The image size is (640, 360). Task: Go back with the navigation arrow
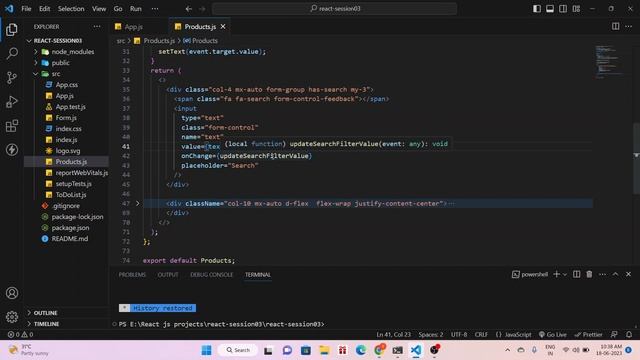point(189,9)
